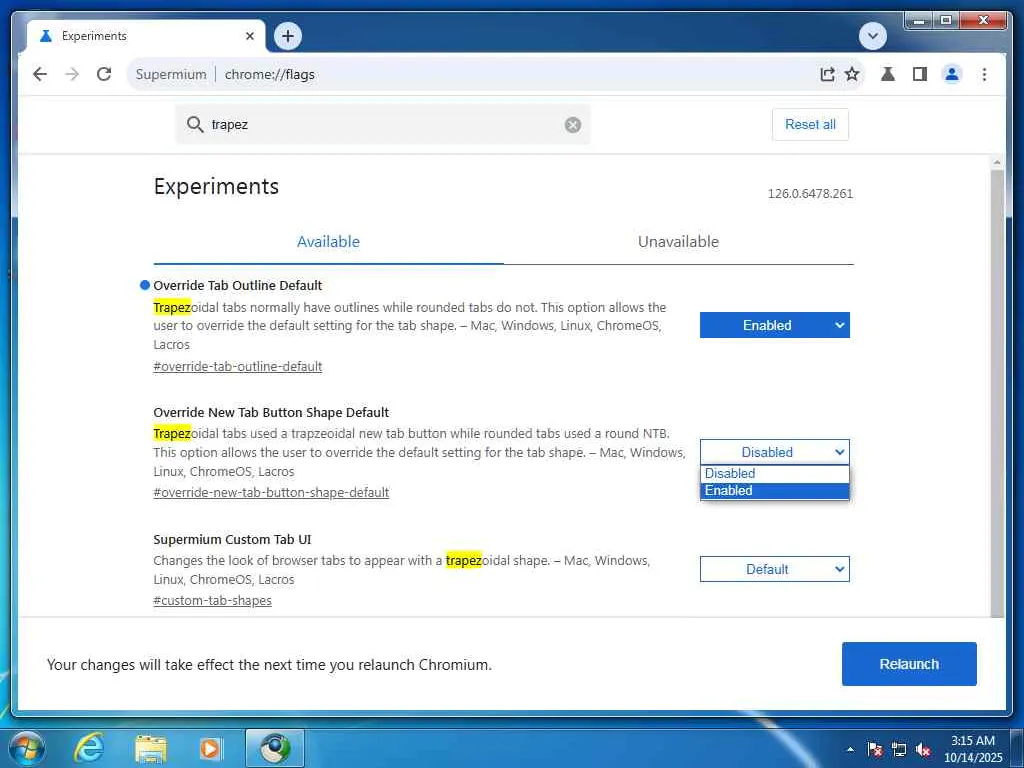The height and width of the screenshot is (768, 1024).
Task: Click the network tray icon
Action: tap(899, 749)
